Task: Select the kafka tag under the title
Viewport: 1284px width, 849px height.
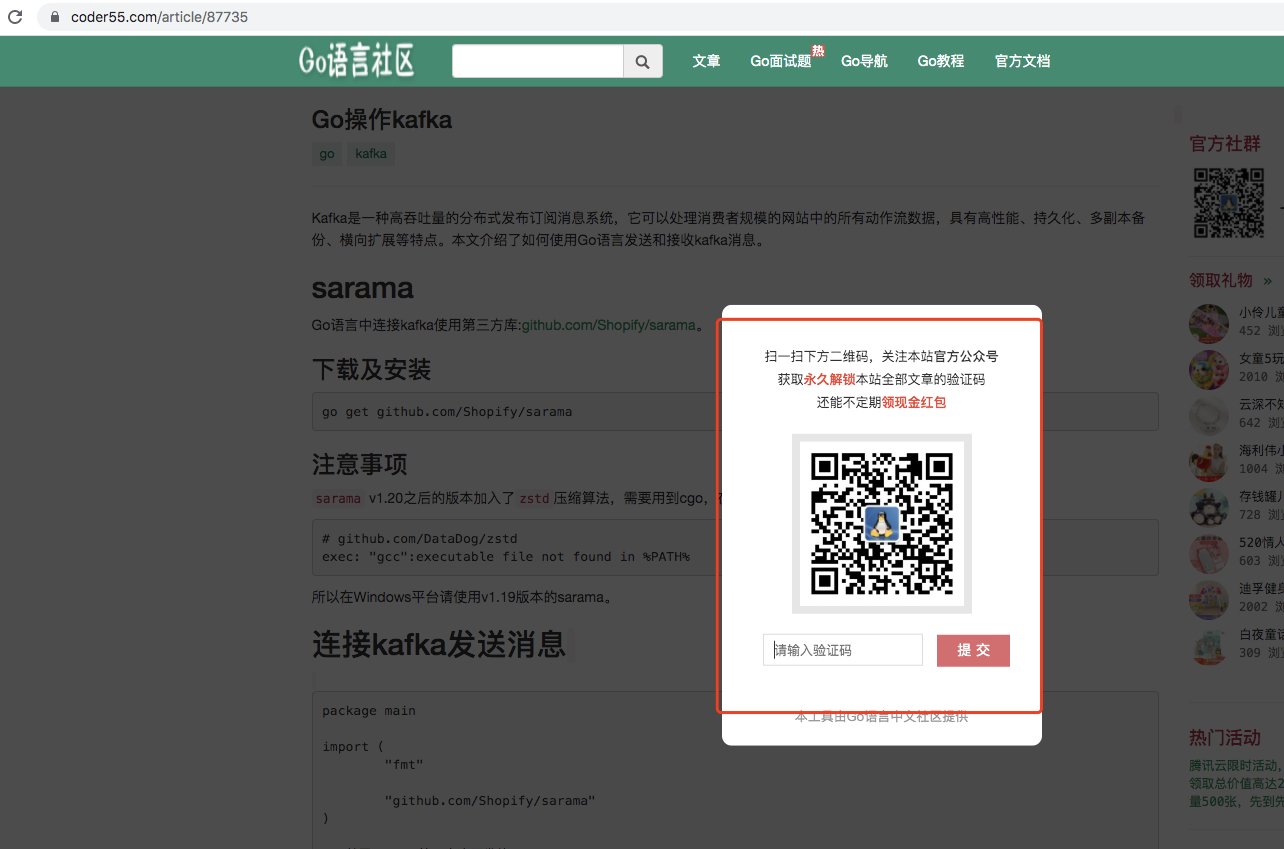Action: click(371, 154)
